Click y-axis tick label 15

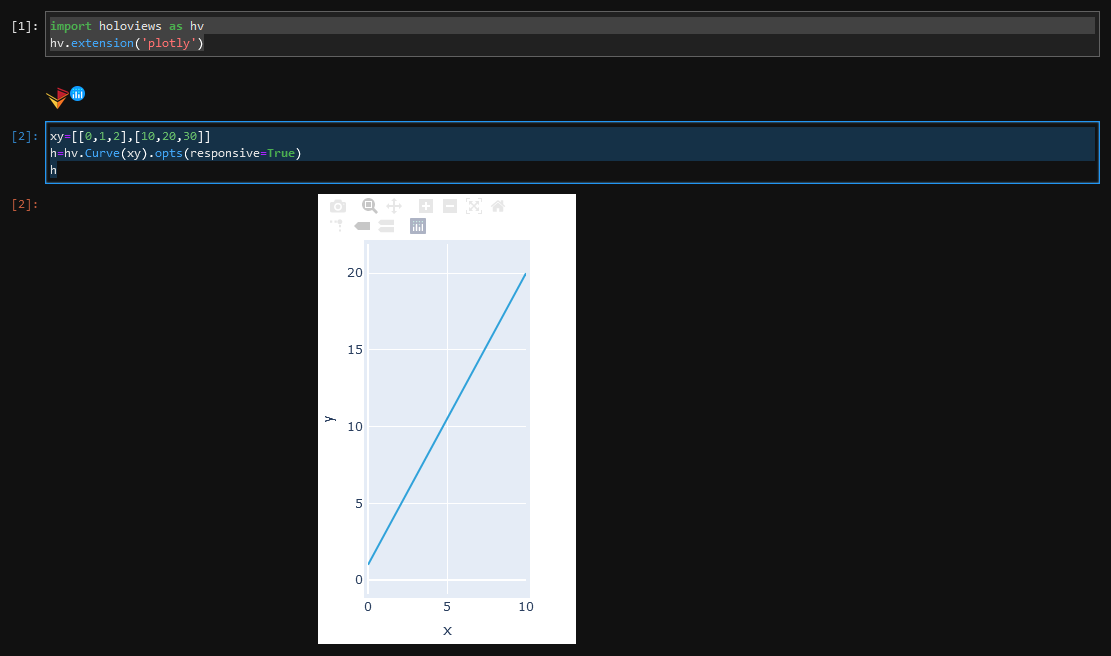pyautogui.click(x=355, y=349)
